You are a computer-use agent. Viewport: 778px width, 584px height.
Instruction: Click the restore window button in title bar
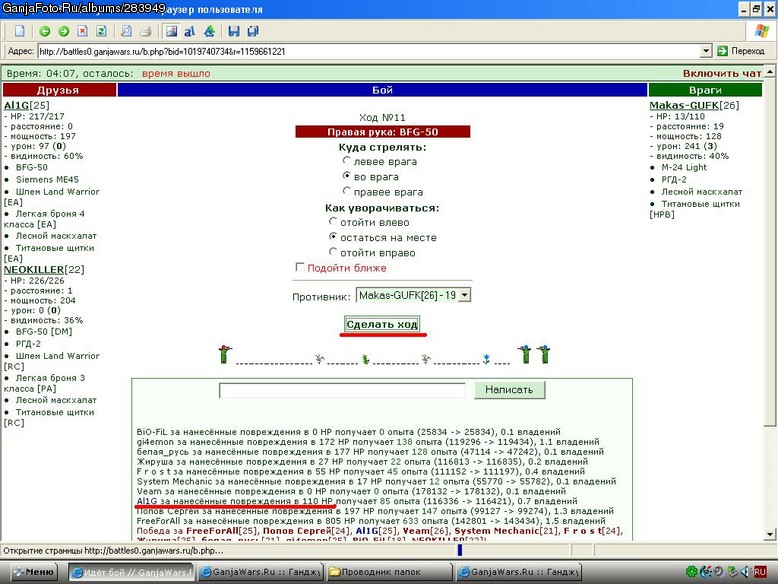pyautogui.click(x=756, y=9)
